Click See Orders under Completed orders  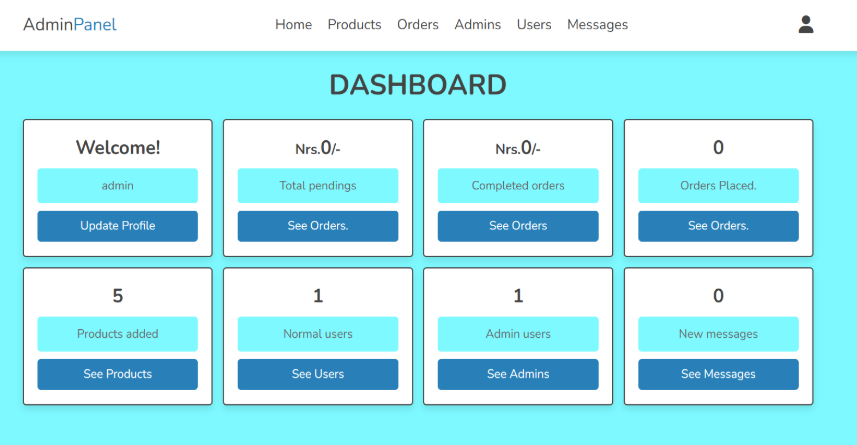point(518,226)
